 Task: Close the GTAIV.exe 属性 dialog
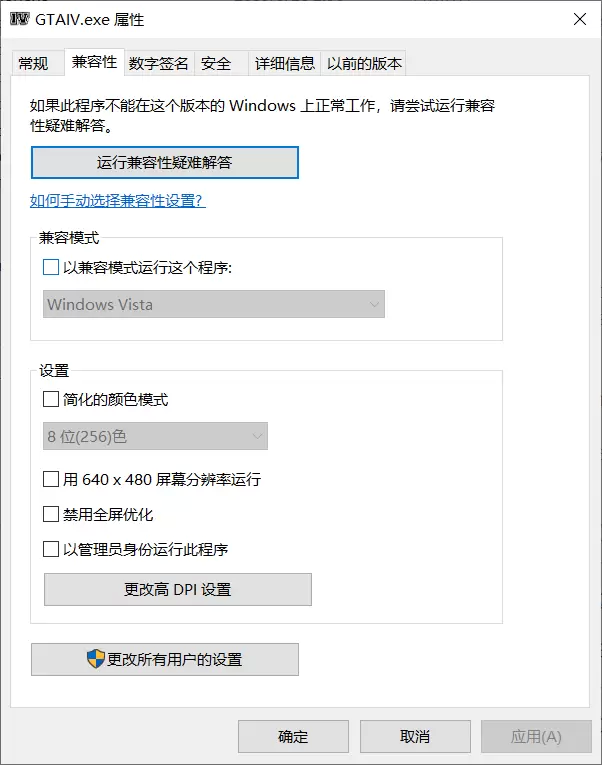pos(580,19)
